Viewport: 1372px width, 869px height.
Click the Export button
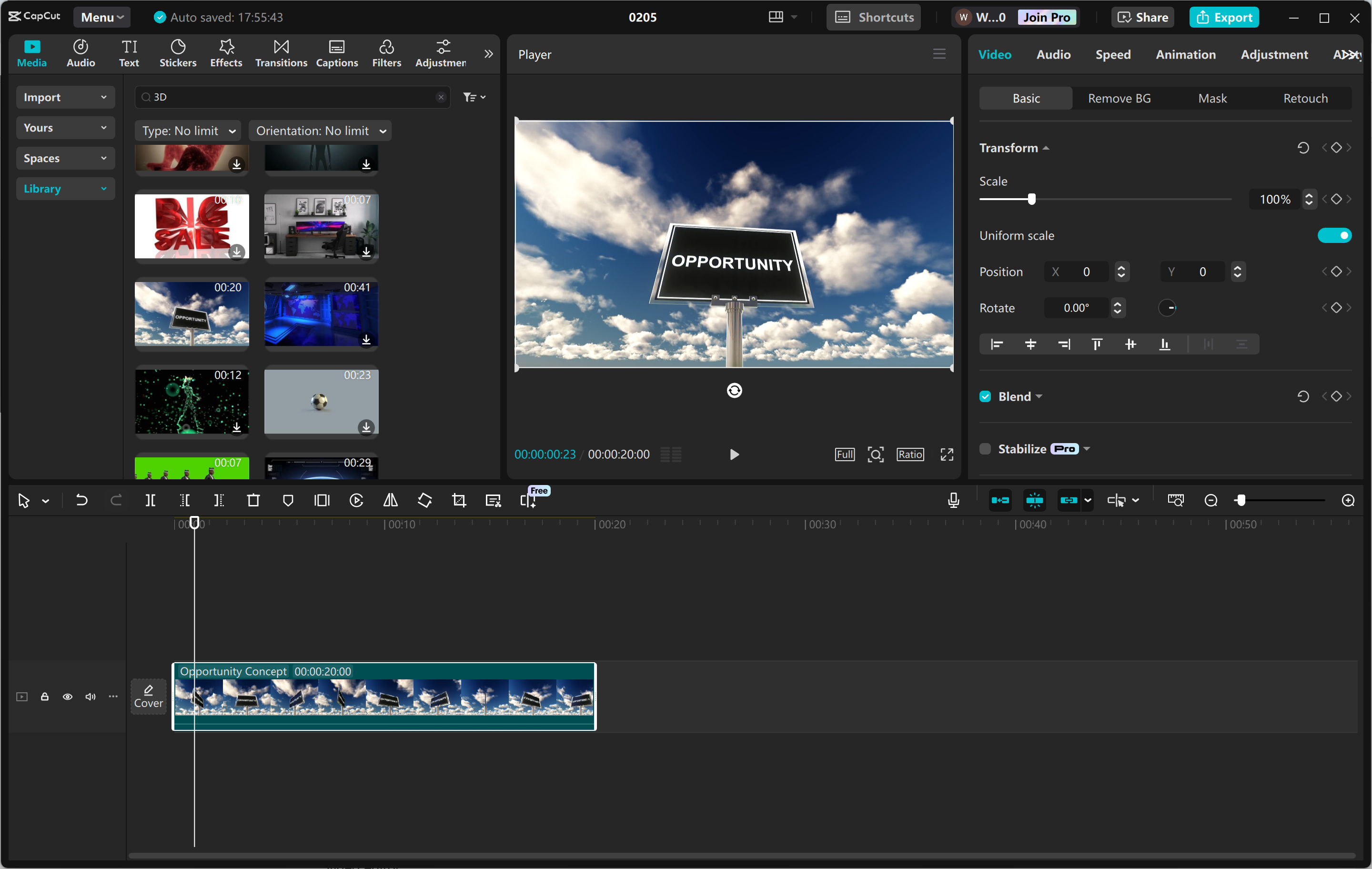coord(1224,17)
